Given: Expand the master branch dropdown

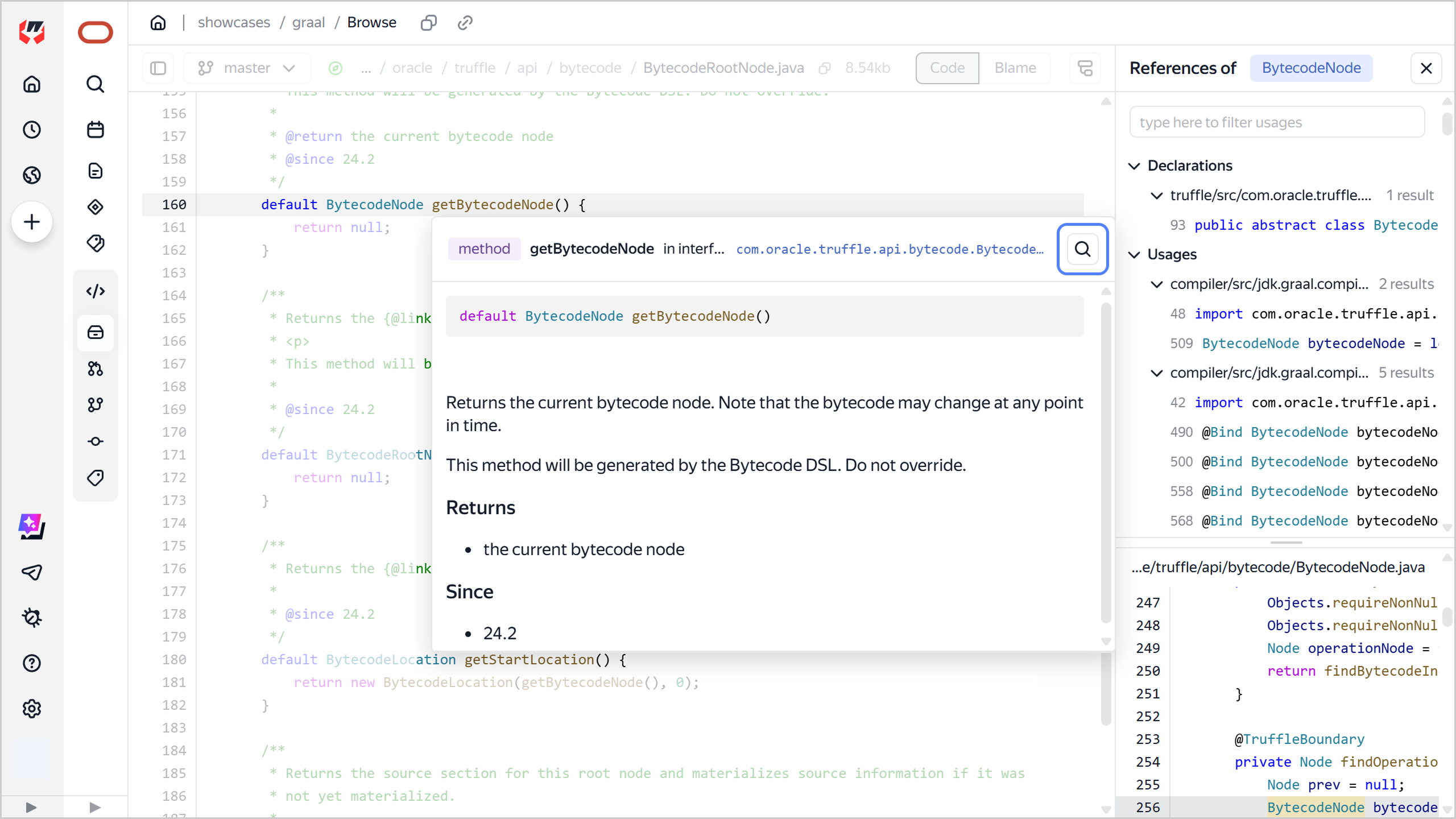Looking at the screenshot, I should click(x=247, y=68).
